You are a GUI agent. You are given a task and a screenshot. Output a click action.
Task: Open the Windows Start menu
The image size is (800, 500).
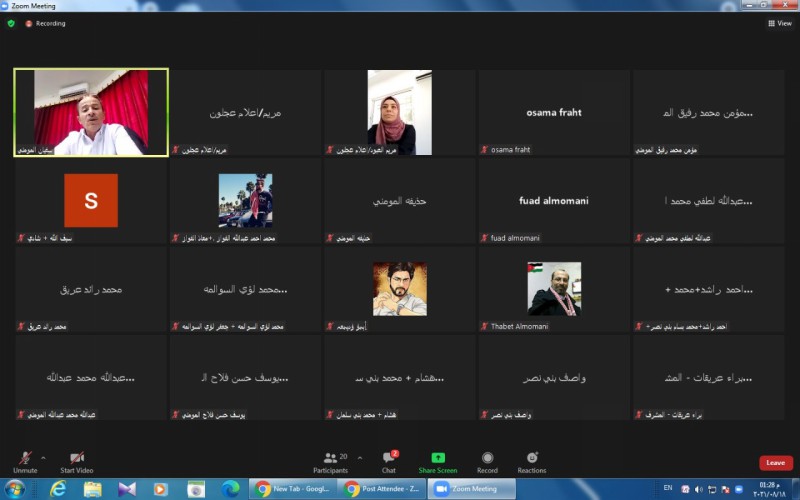[x=15, y=489]
